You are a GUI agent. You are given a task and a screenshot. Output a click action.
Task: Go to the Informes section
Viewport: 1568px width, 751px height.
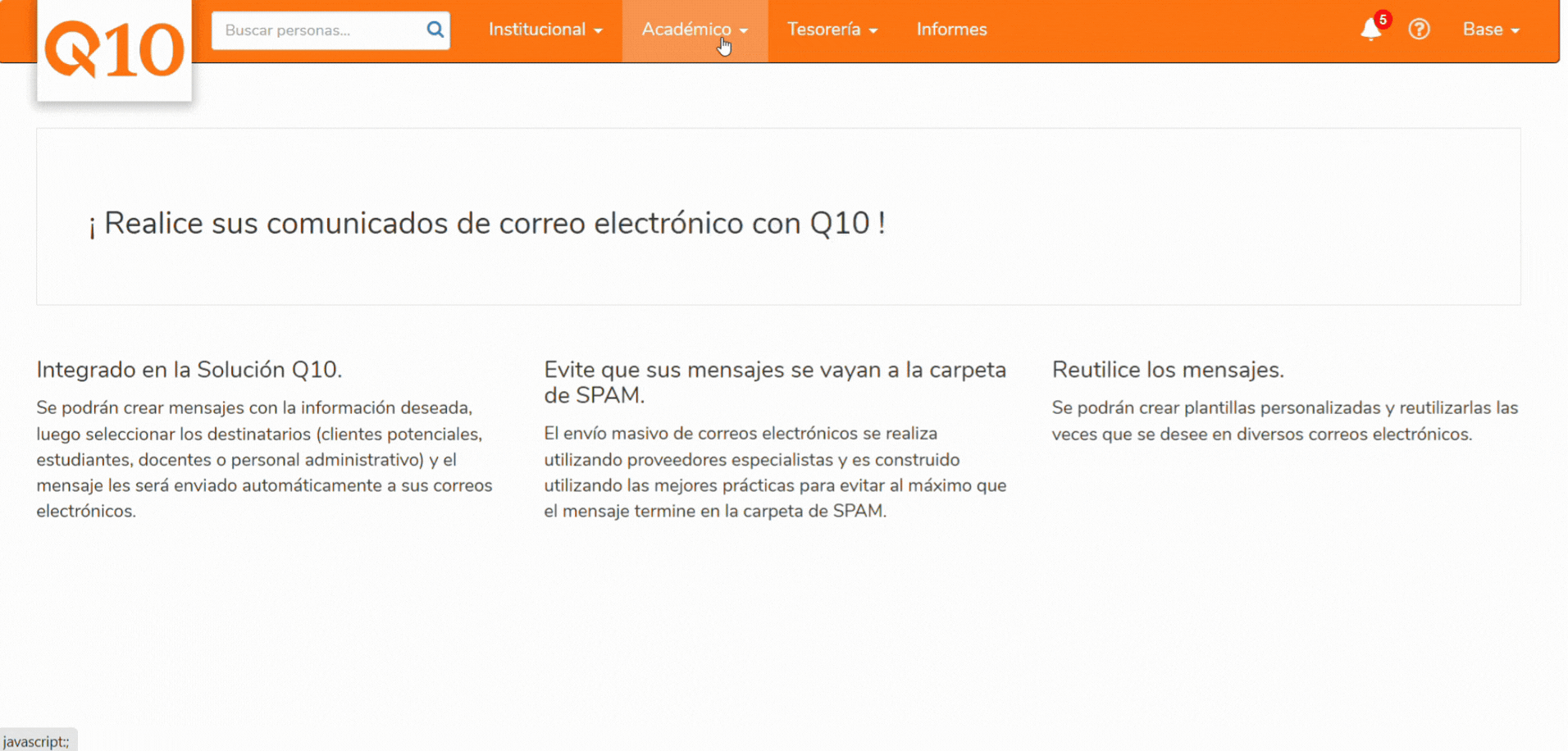[951, 30]
